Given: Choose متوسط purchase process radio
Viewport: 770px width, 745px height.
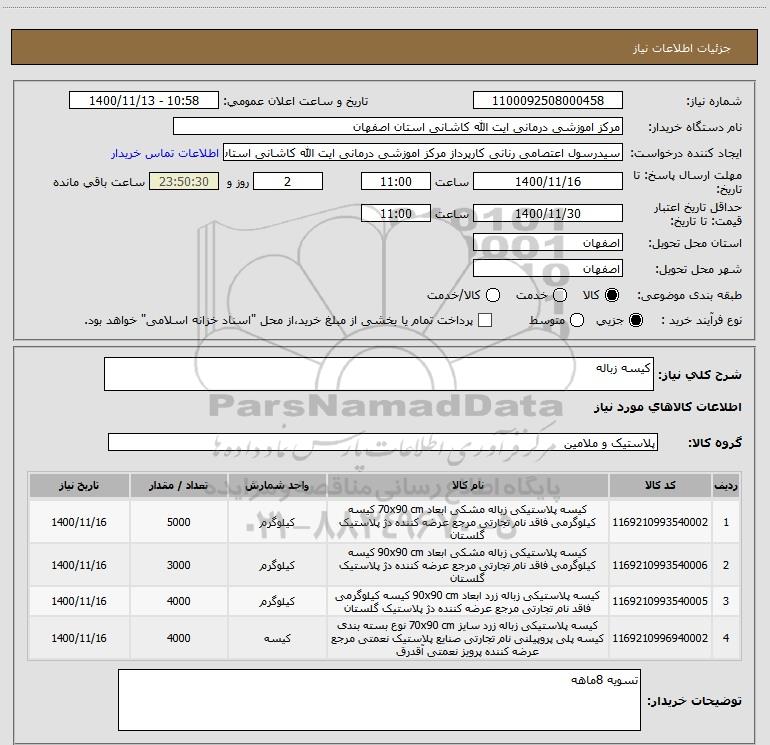Looking at the screenshot, I should [x=577, y=320].
